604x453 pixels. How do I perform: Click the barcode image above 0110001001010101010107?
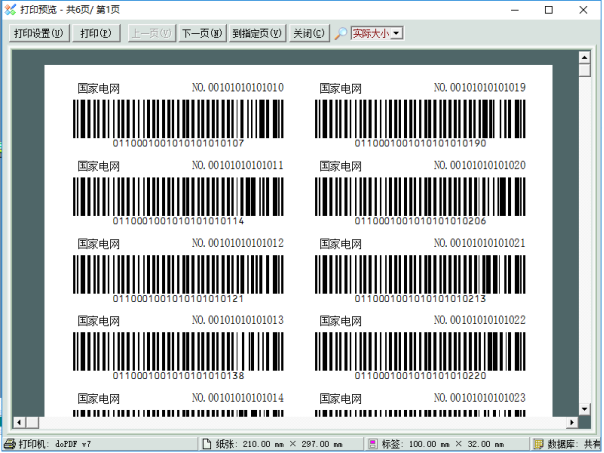(178, 119)
